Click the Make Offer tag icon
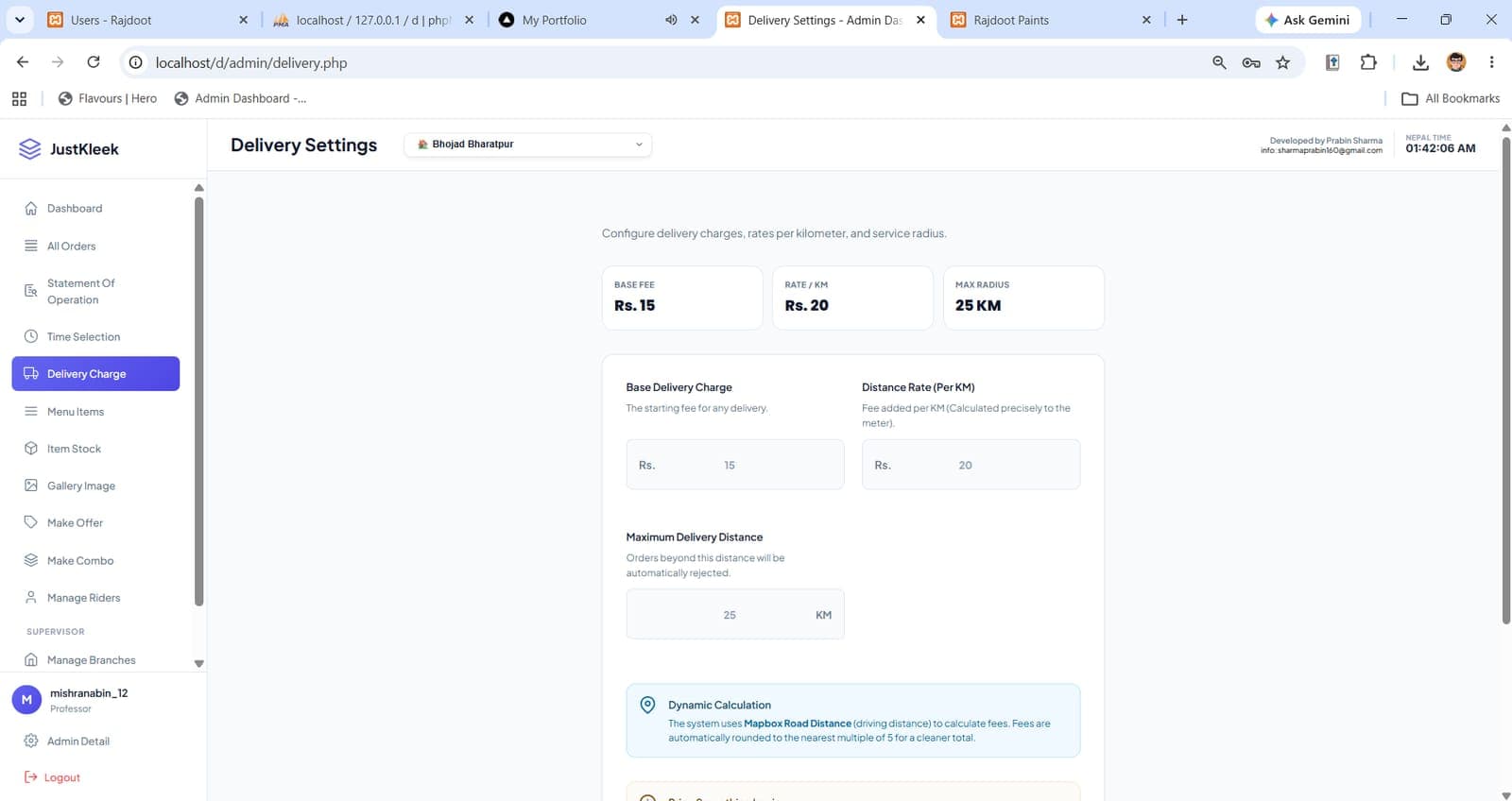 (x=31, y=521)
